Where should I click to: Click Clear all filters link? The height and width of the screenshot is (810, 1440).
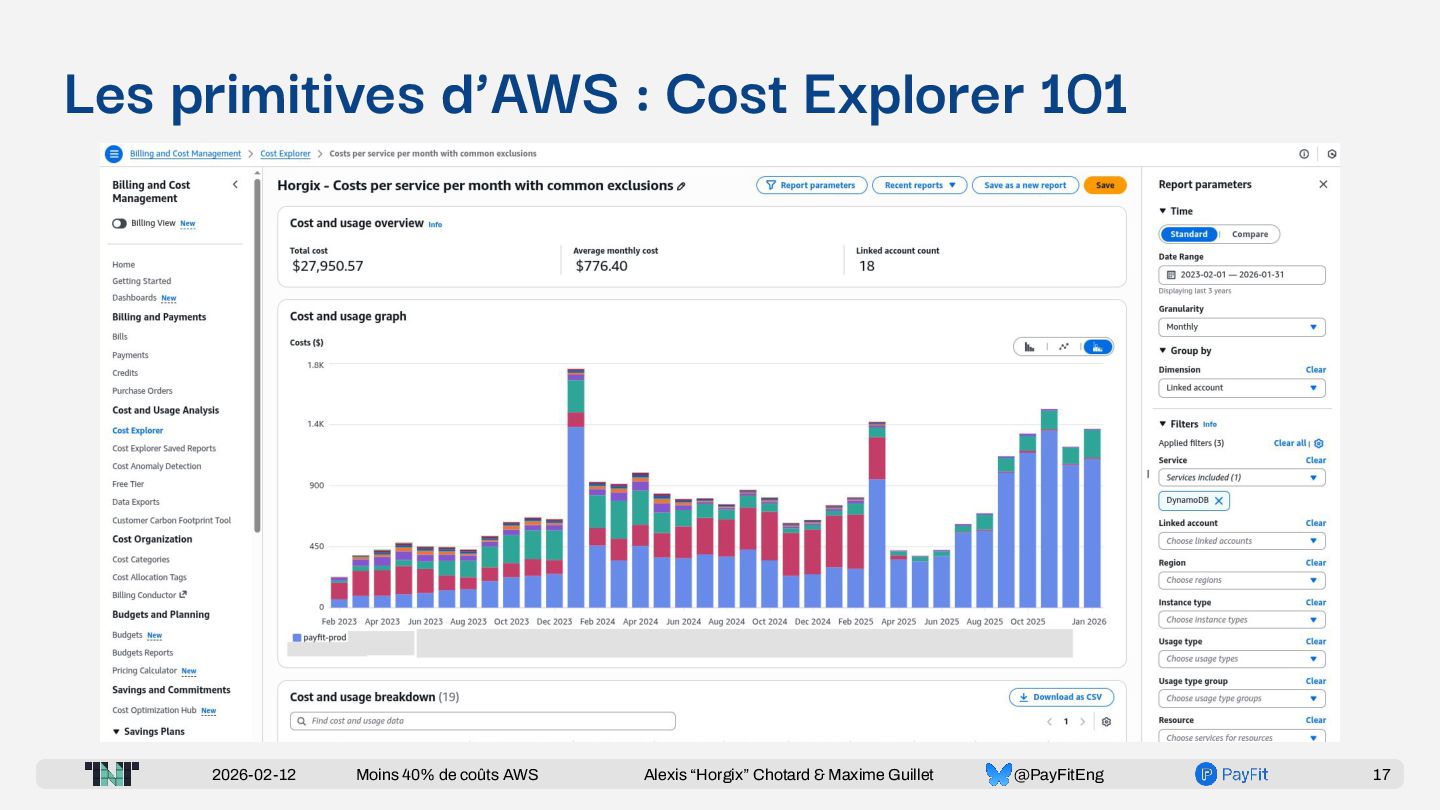click(x=1290, y=443)
